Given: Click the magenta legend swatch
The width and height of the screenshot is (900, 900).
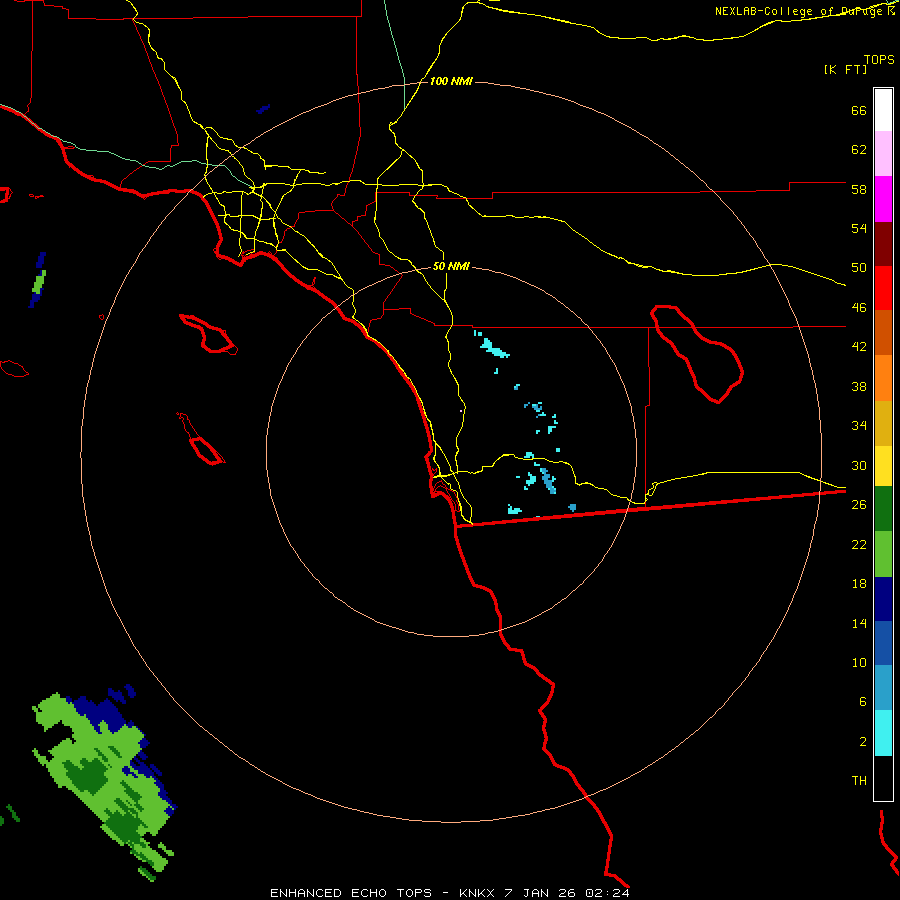Looking at the screenshot, I should (883, 199).
